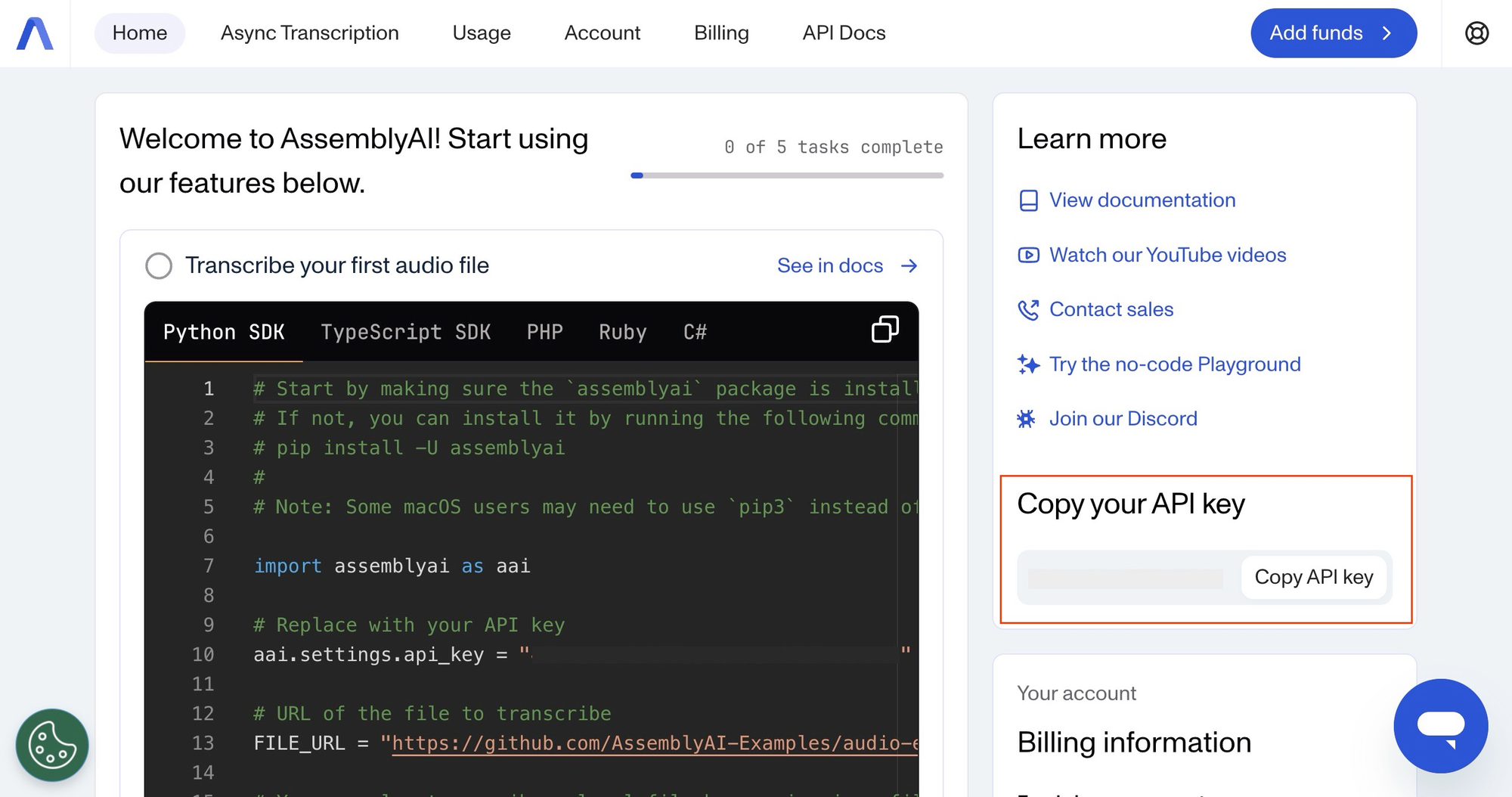Open the Billing page

point(721,33)
